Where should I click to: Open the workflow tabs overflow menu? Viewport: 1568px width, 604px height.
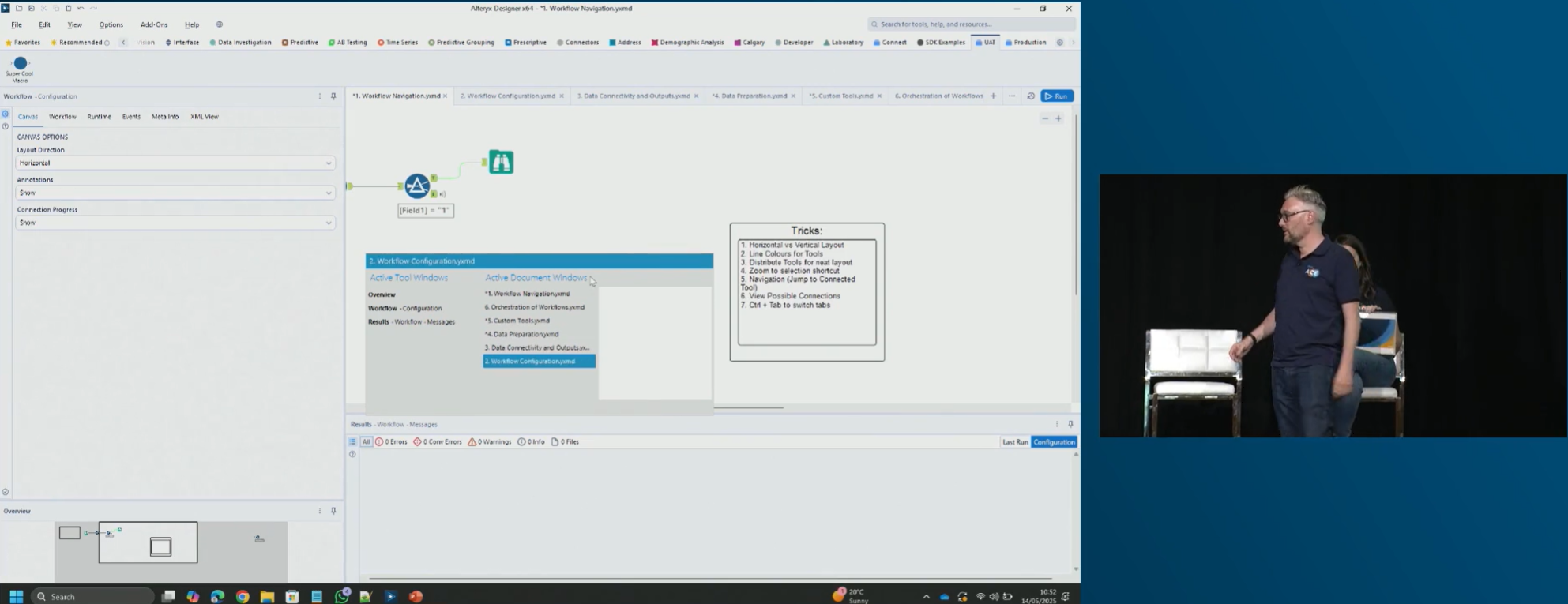click(1012, 96)
